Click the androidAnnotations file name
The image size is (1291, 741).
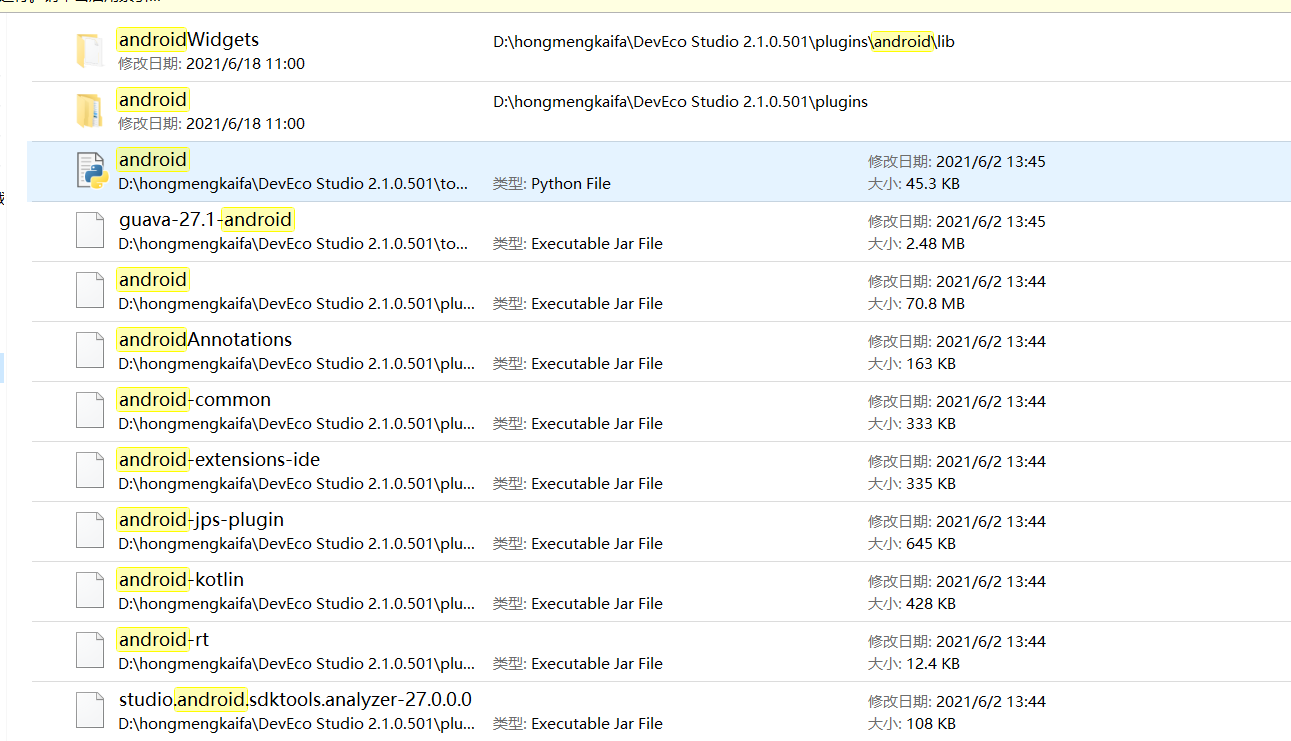tap(205, 340)
